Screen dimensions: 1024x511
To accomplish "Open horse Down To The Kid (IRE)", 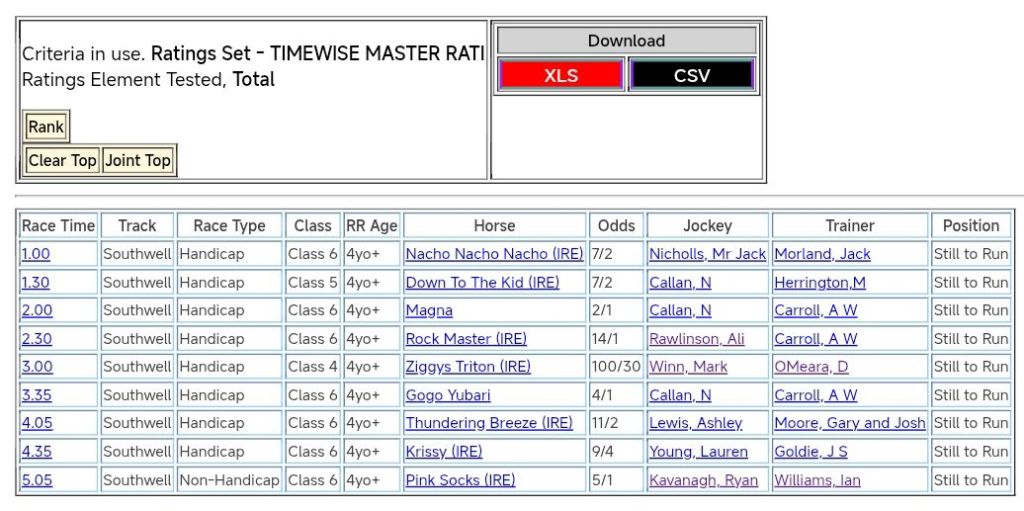I will click(x=482, y=283).
